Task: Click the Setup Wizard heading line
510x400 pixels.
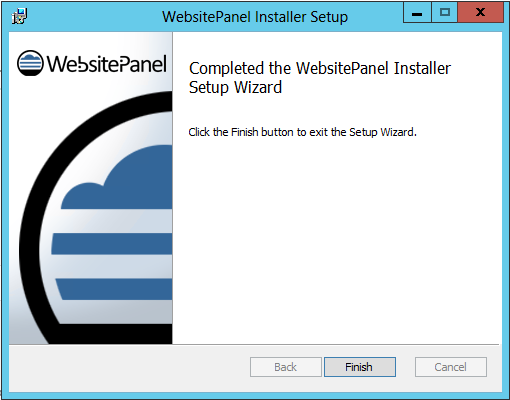Action: [x=235, y=87]
